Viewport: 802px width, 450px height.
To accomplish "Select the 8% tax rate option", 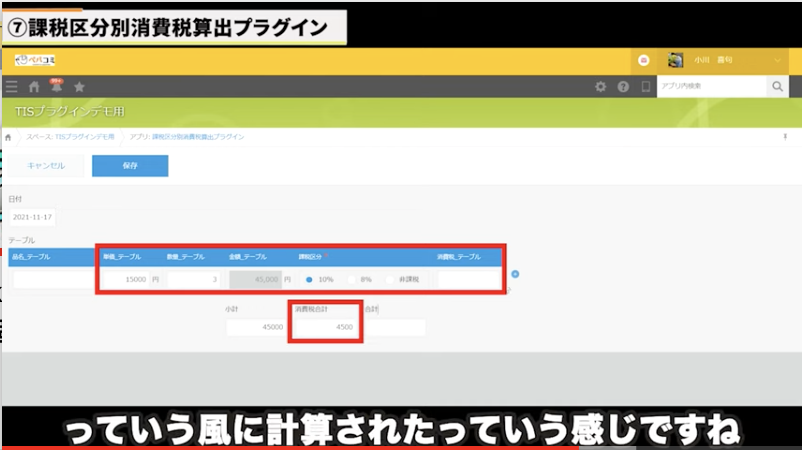I will click(352, 279).
